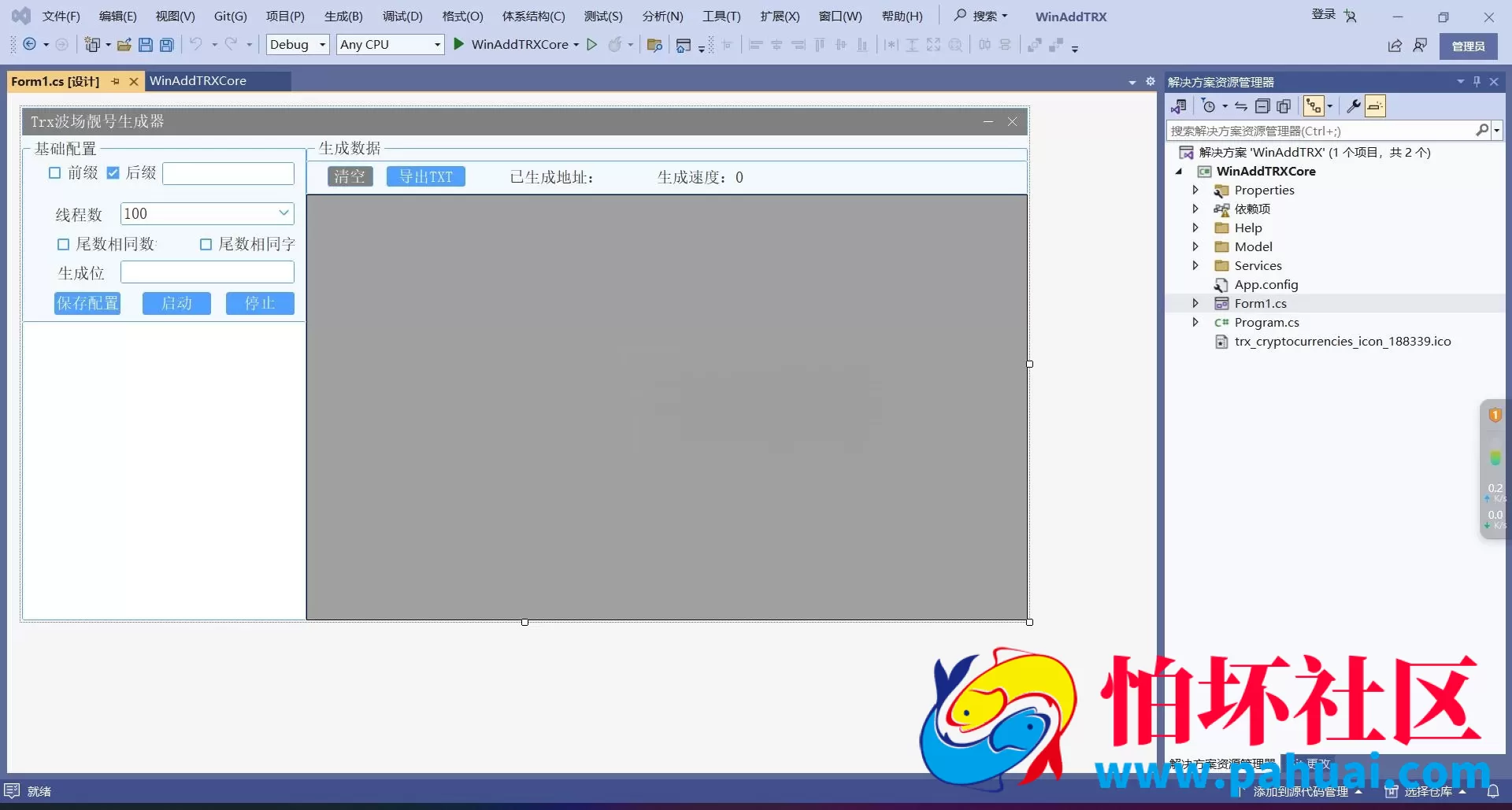
Task: Click the 导出TXT button
Action: click(425, 177)
